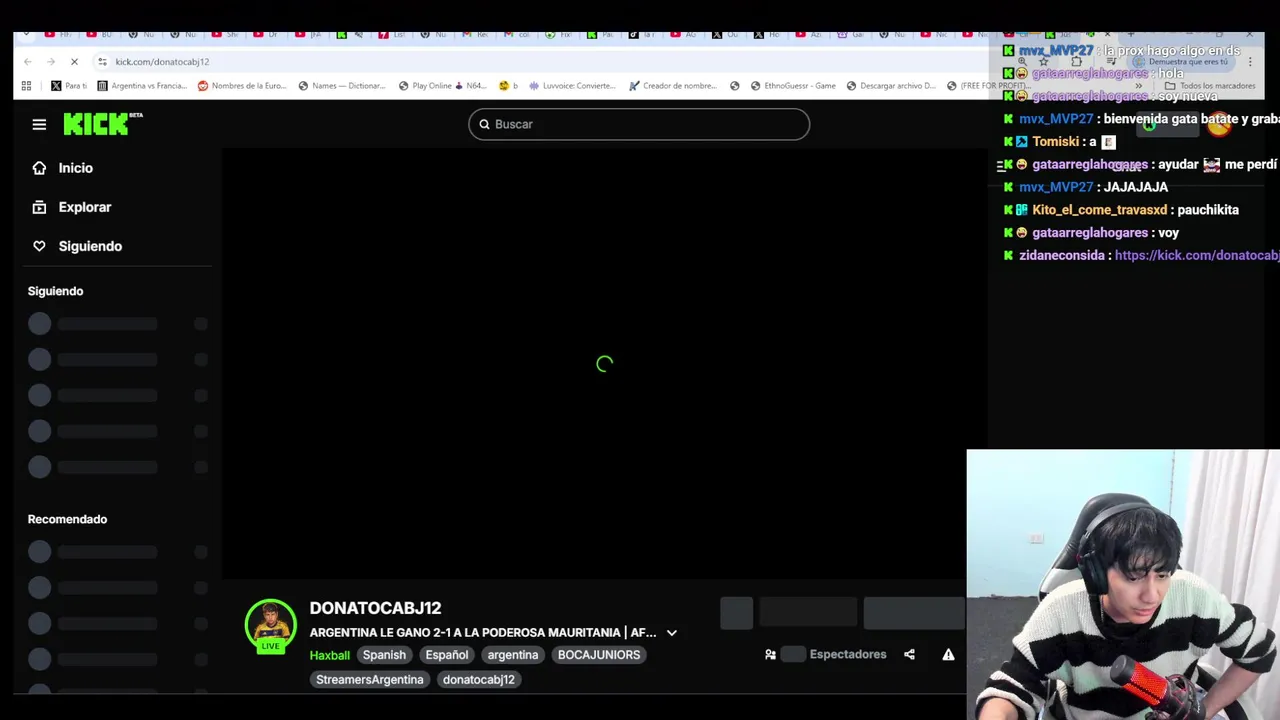Open the kick.com link in zidaneconsida's chat message
Image resolution: width=1280 pixels, height=720 pixels.
[1197, 256]
